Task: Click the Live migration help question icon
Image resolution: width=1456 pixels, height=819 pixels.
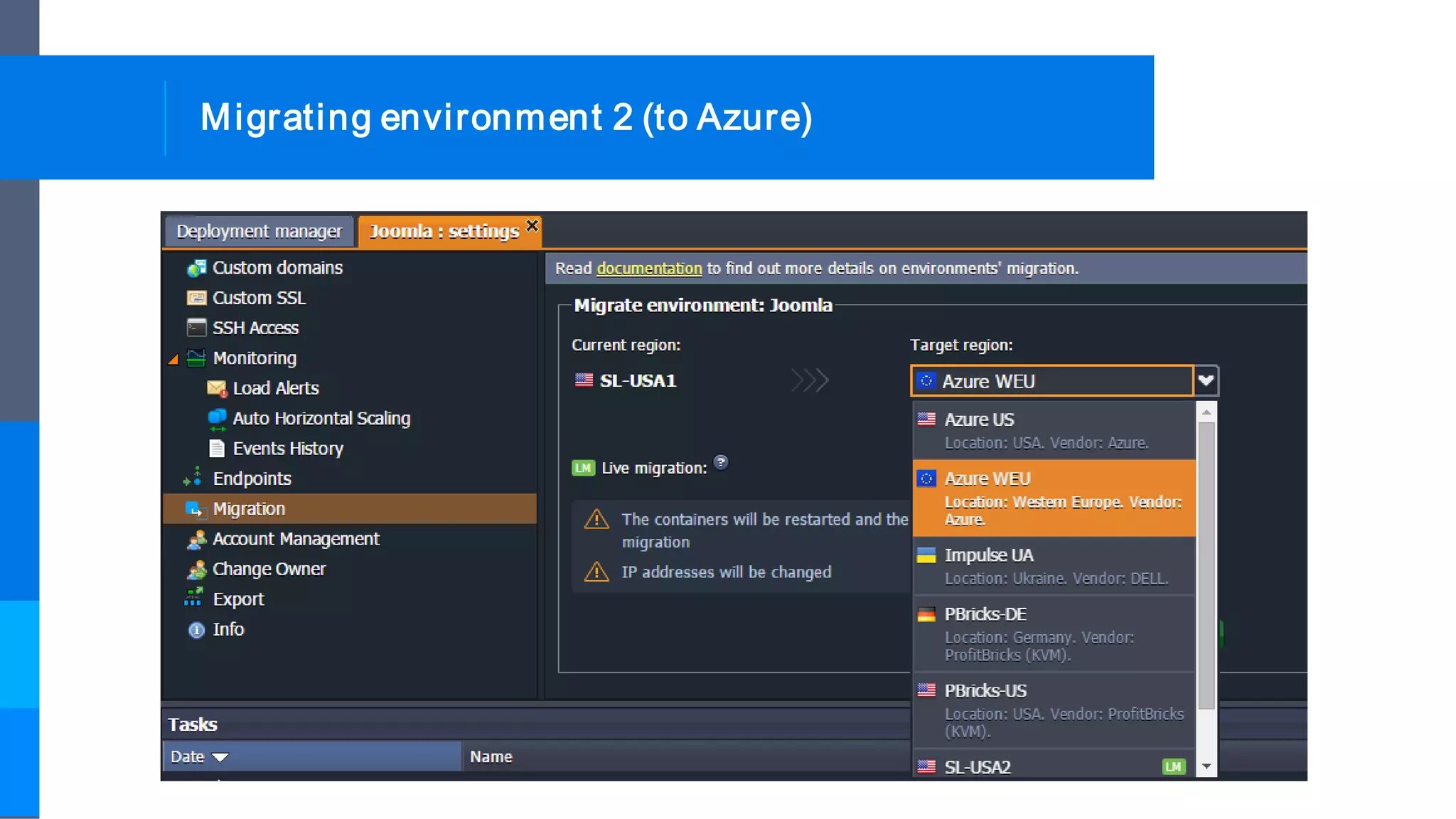Action: pos(721,463)
